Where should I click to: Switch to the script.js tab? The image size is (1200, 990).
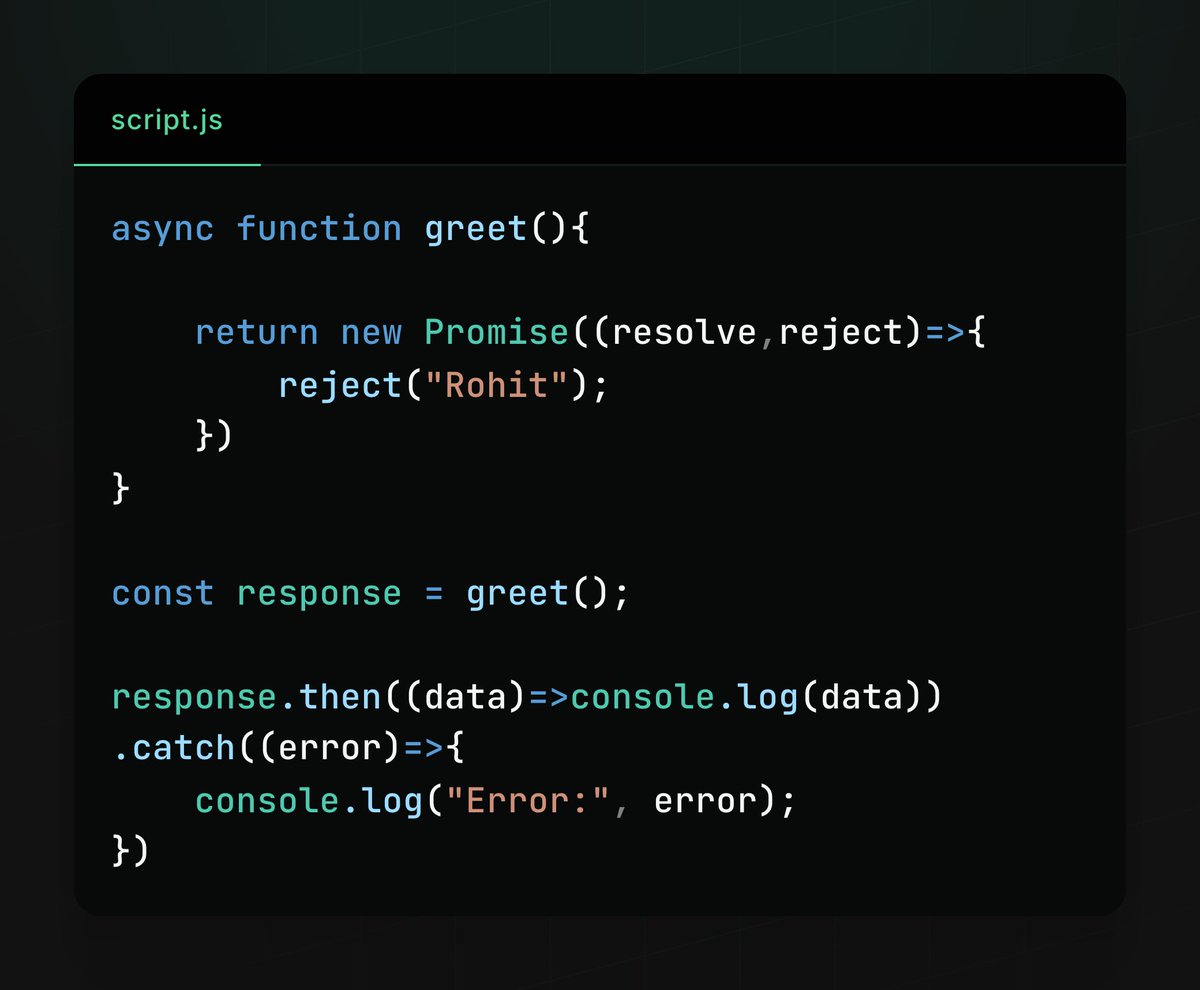point(166,122)
